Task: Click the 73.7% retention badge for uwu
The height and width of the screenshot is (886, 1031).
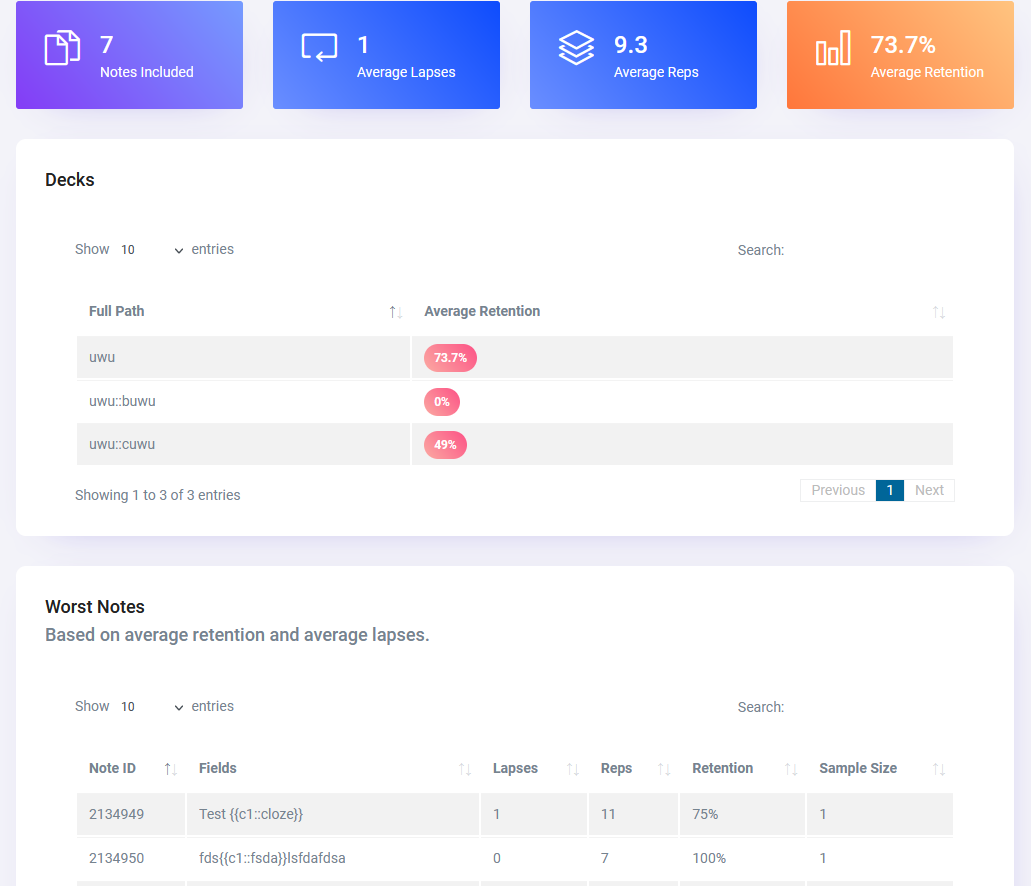Action: pos(450,358)
